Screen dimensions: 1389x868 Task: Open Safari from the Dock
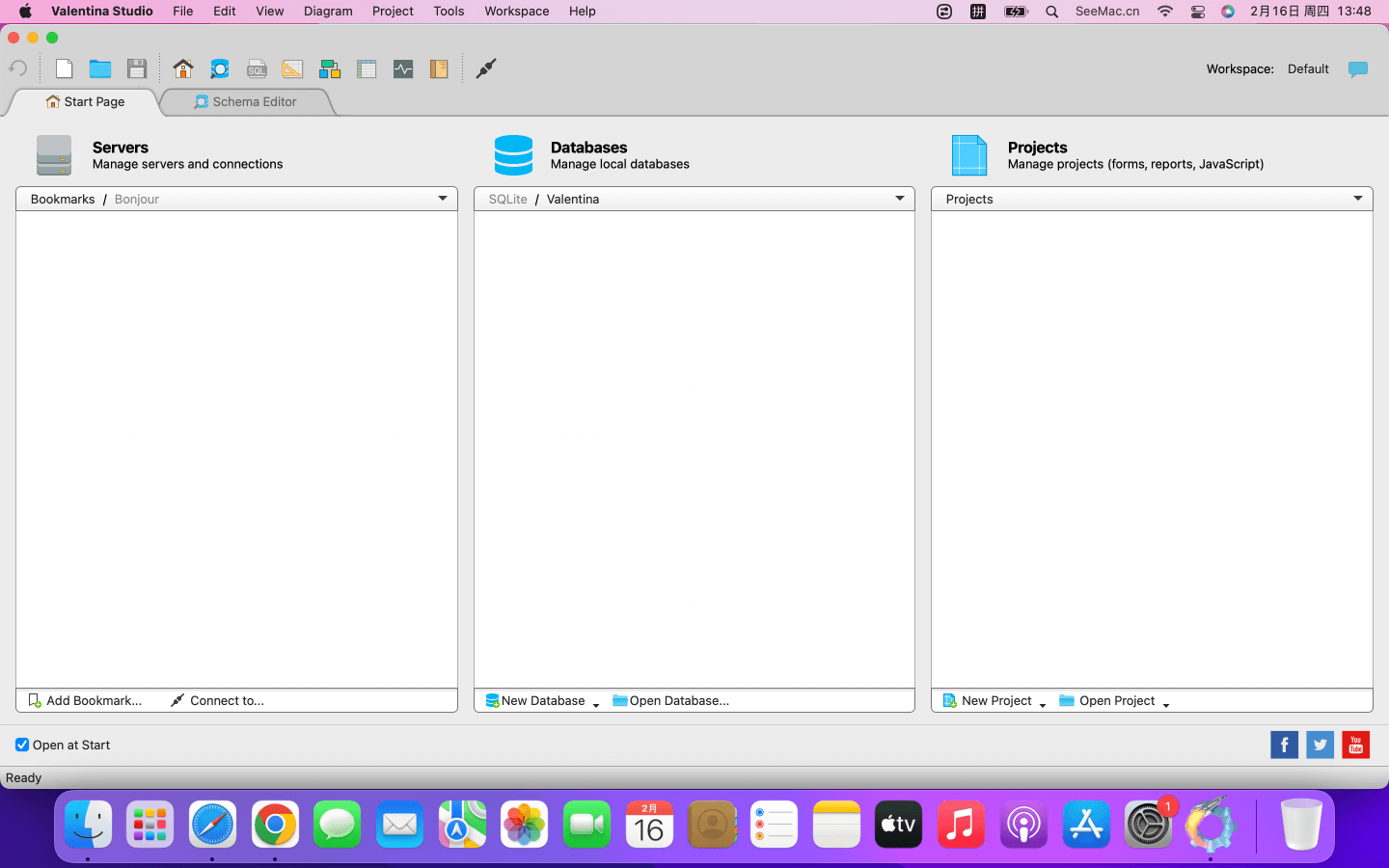212,825
